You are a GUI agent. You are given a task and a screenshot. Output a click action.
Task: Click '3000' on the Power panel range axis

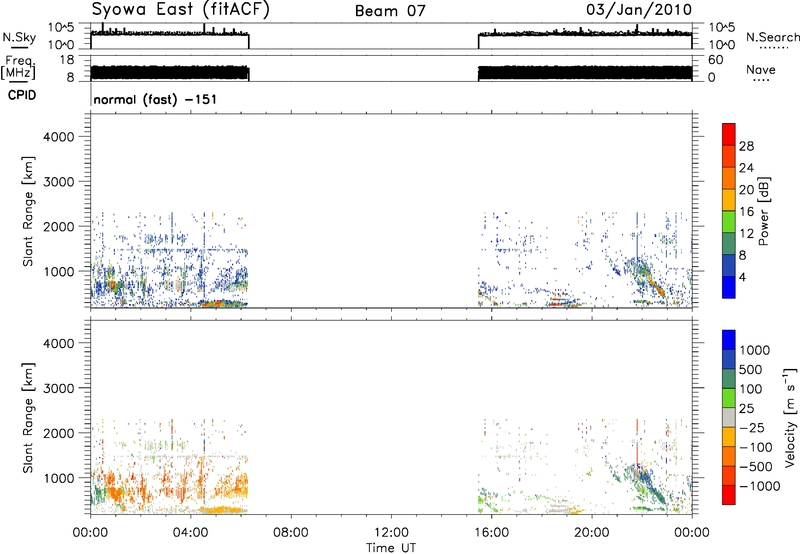[x=59, y=182]
